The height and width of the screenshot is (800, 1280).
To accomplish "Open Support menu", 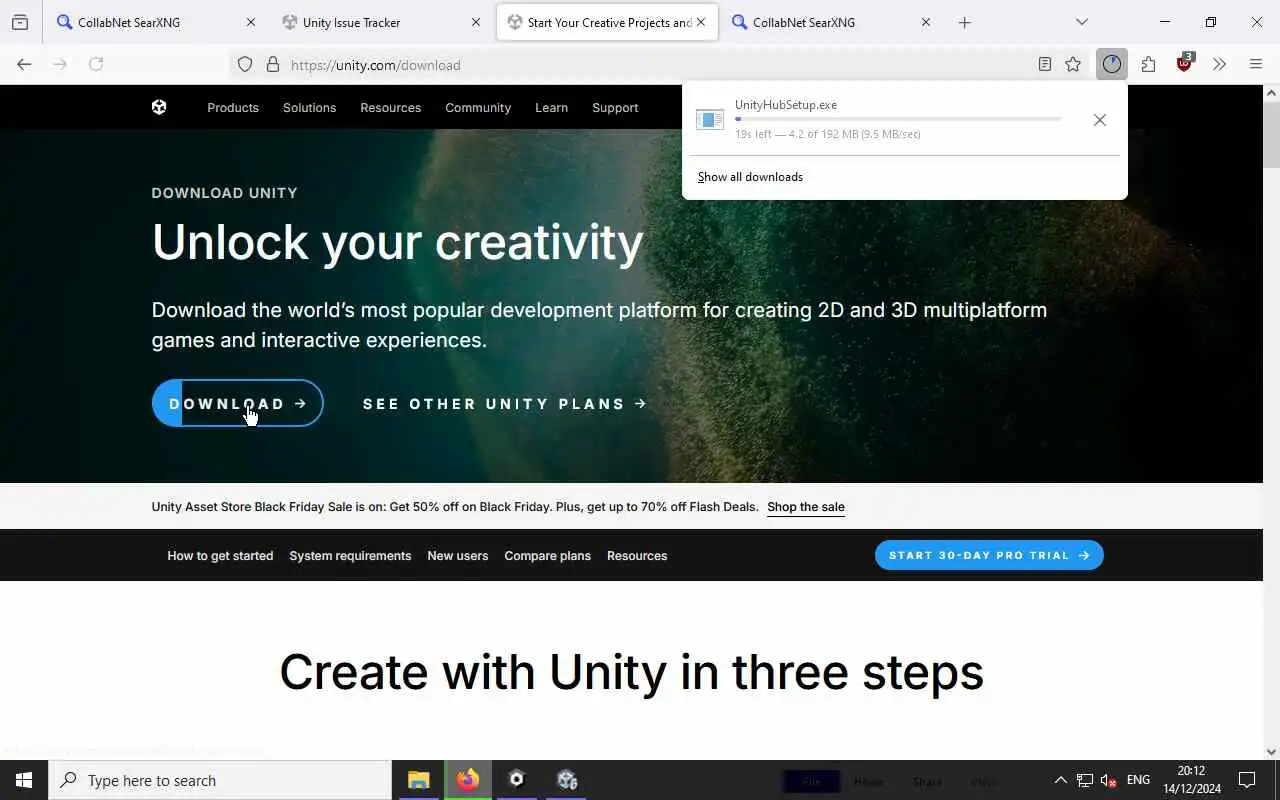I will [x=615, y=107].
